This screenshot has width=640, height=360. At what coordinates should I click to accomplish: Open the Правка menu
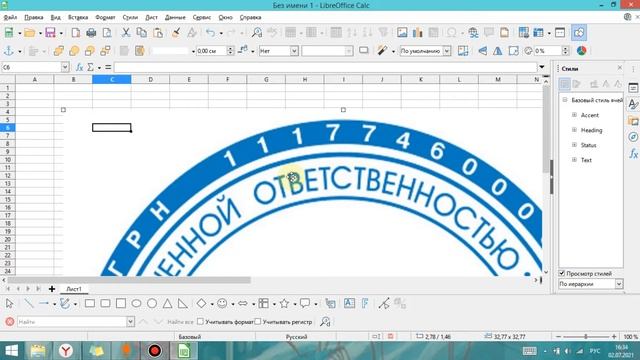pyautogui.click(x=33, y=17)
